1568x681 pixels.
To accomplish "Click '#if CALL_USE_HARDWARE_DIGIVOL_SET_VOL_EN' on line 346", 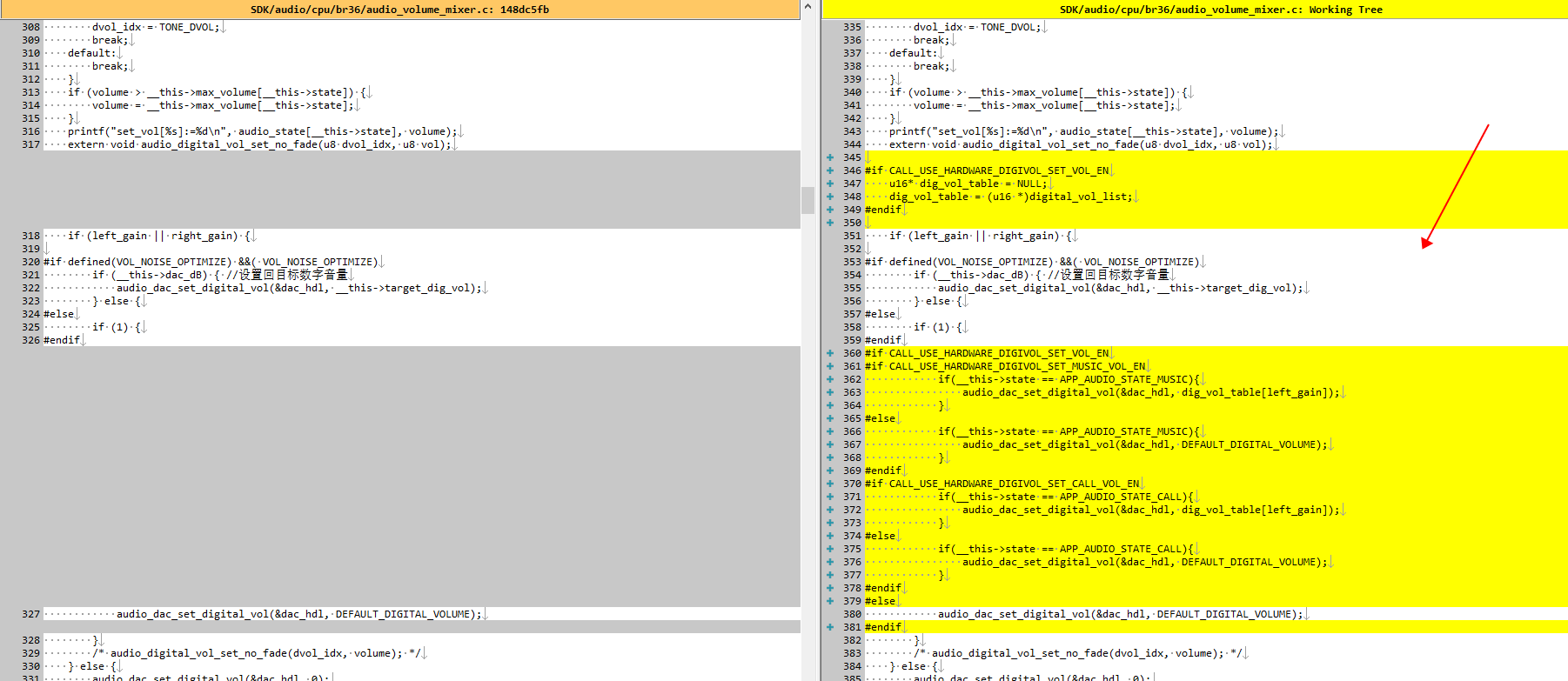I will [x=987, y=170].
